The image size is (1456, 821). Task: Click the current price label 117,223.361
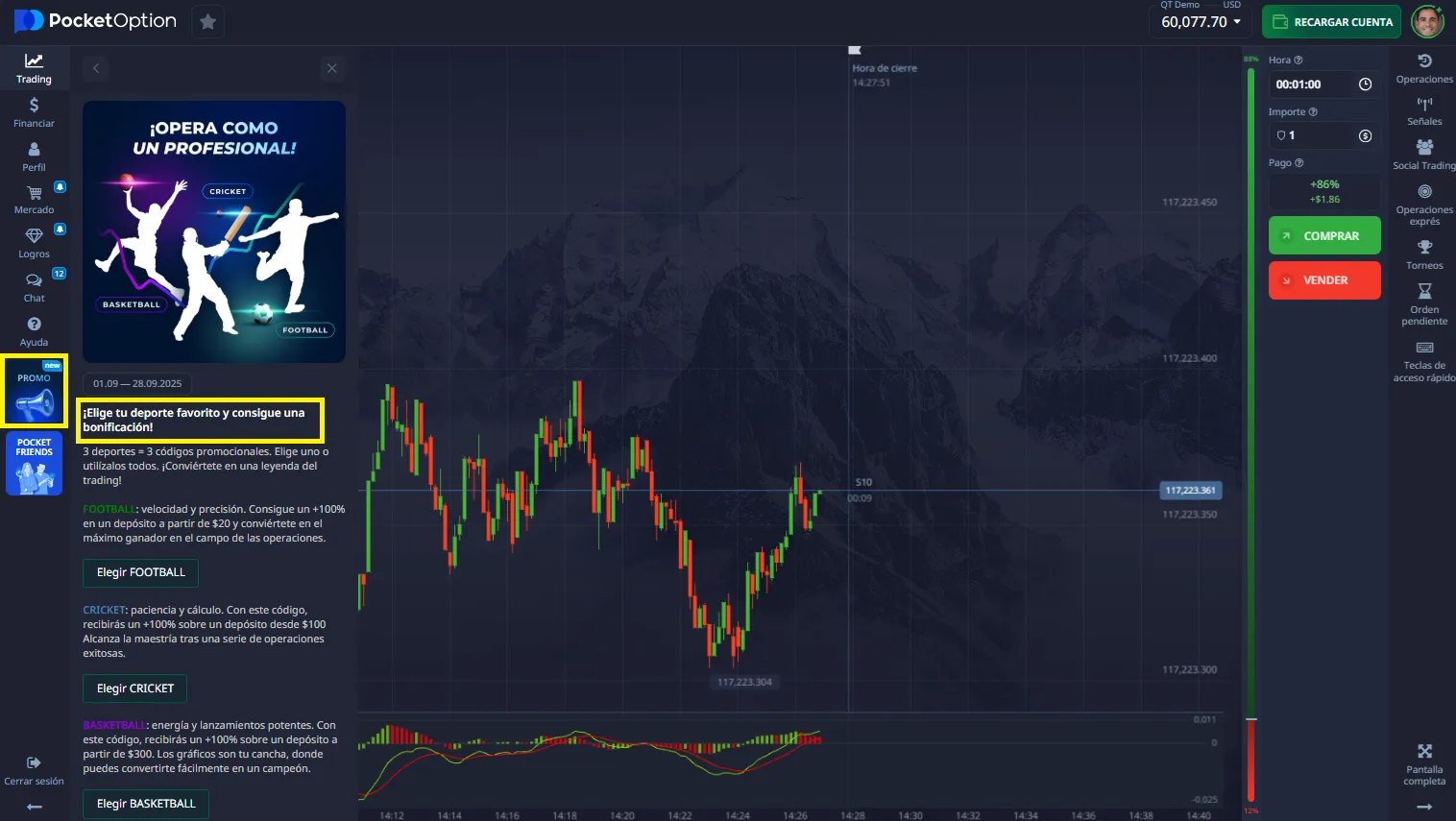pyautogui.click(x=1190, y=491)
